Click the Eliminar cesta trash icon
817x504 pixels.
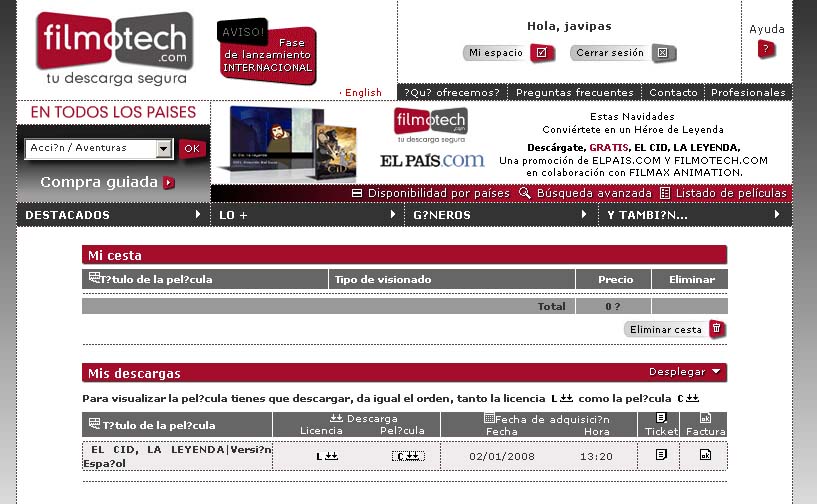click(x=716, y=329)
